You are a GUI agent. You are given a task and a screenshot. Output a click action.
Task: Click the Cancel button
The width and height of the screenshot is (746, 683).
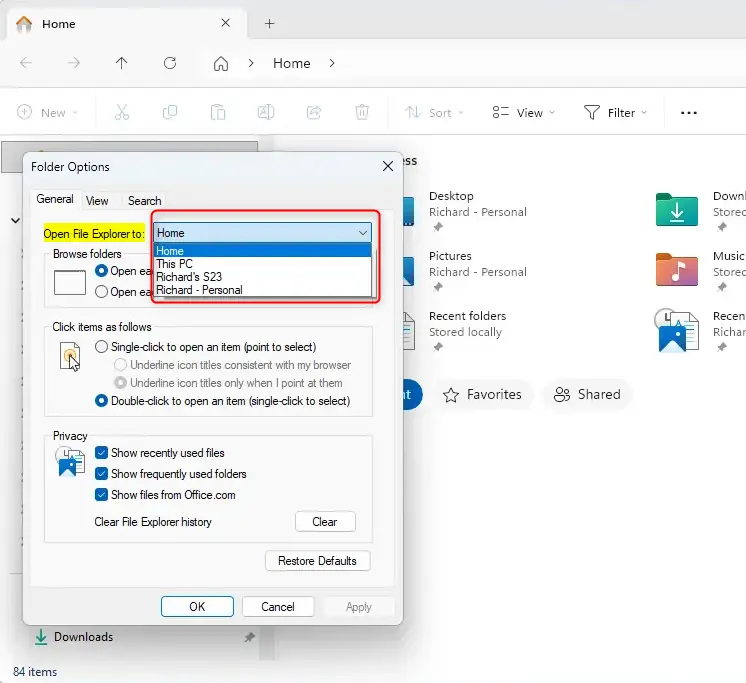[x=278, y=606]
